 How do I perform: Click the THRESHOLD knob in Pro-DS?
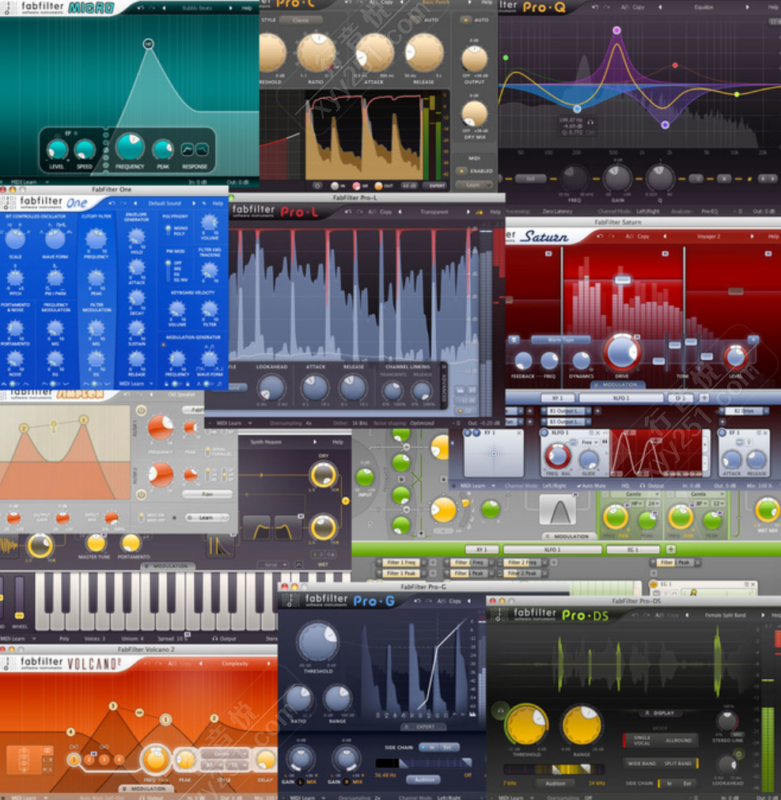(x=526, y=724)
